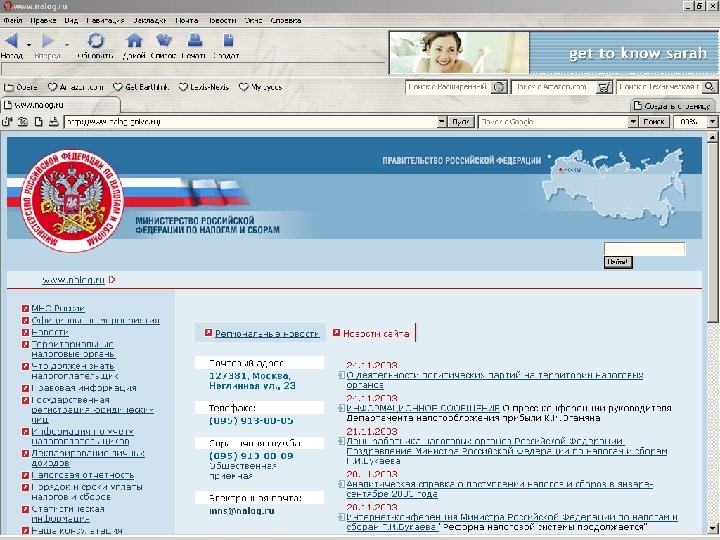Click the camera-like icon beside the address field
Screen dimensions: 720x540
click(x=22, y=122)
